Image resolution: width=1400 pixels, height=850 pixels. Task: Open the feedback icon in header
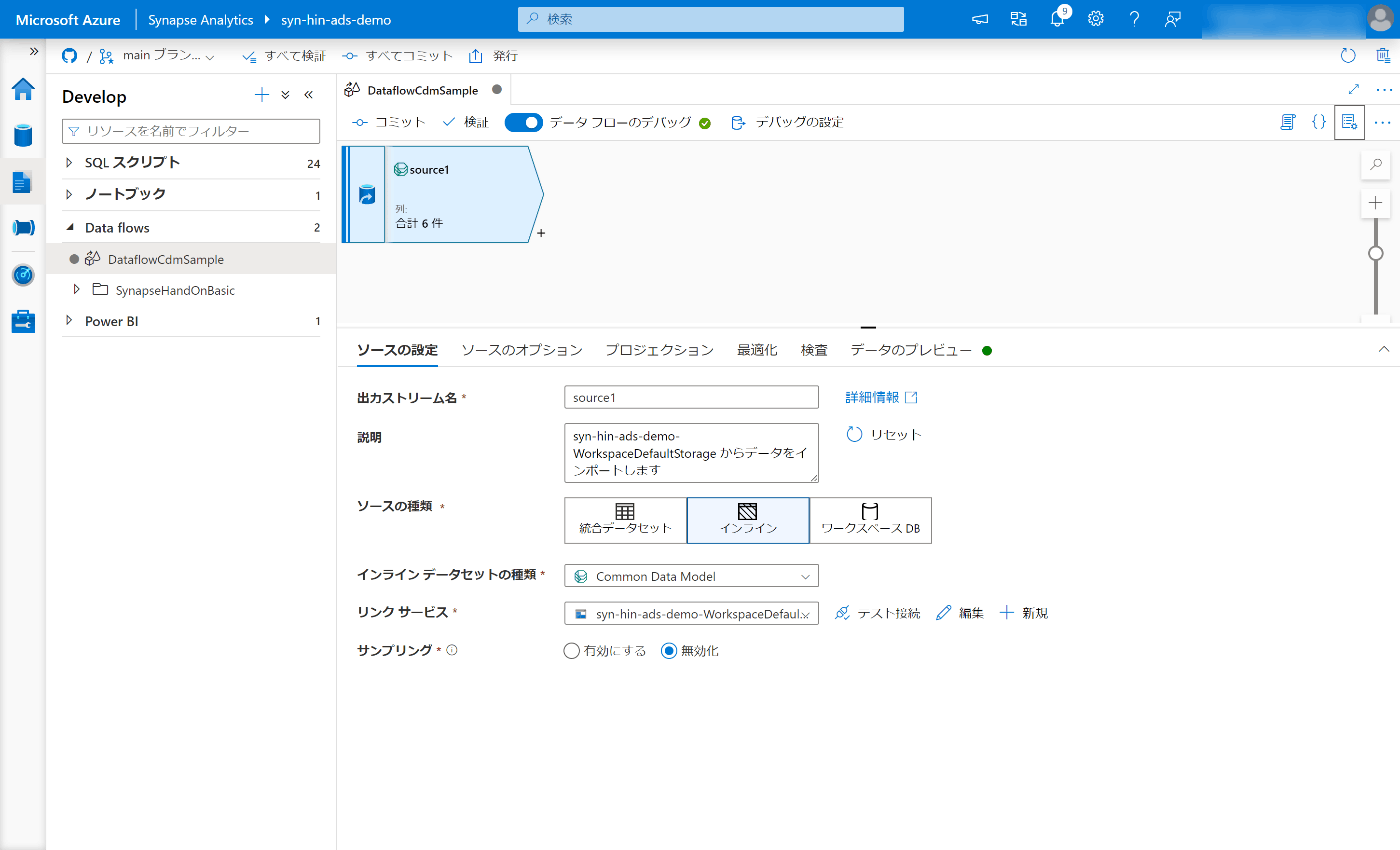(x=1173, y=19)
